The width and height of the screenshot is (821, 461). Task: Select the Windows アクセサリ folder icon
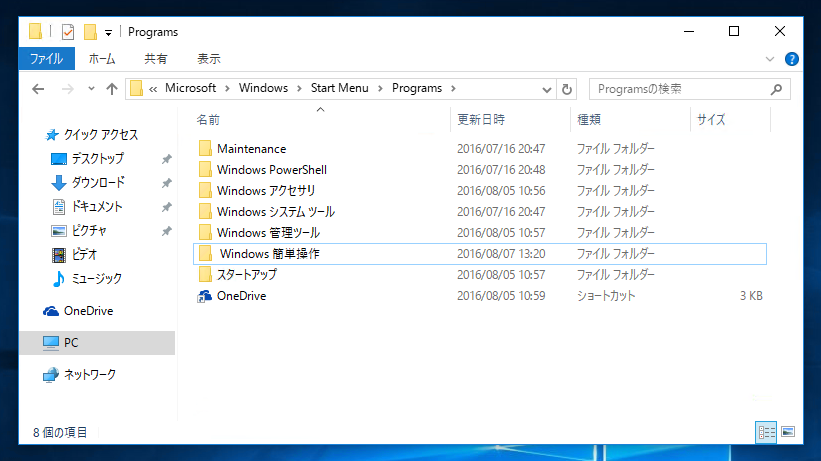(205, 190)
